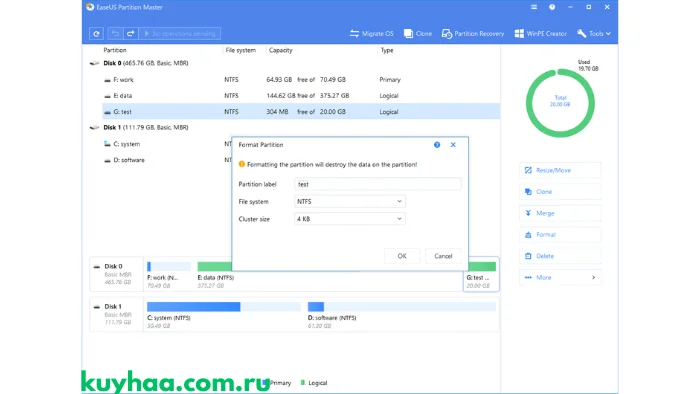Cancel the Format Partition dialog
The width and height of the screenshot is (700, 394).
443,256
